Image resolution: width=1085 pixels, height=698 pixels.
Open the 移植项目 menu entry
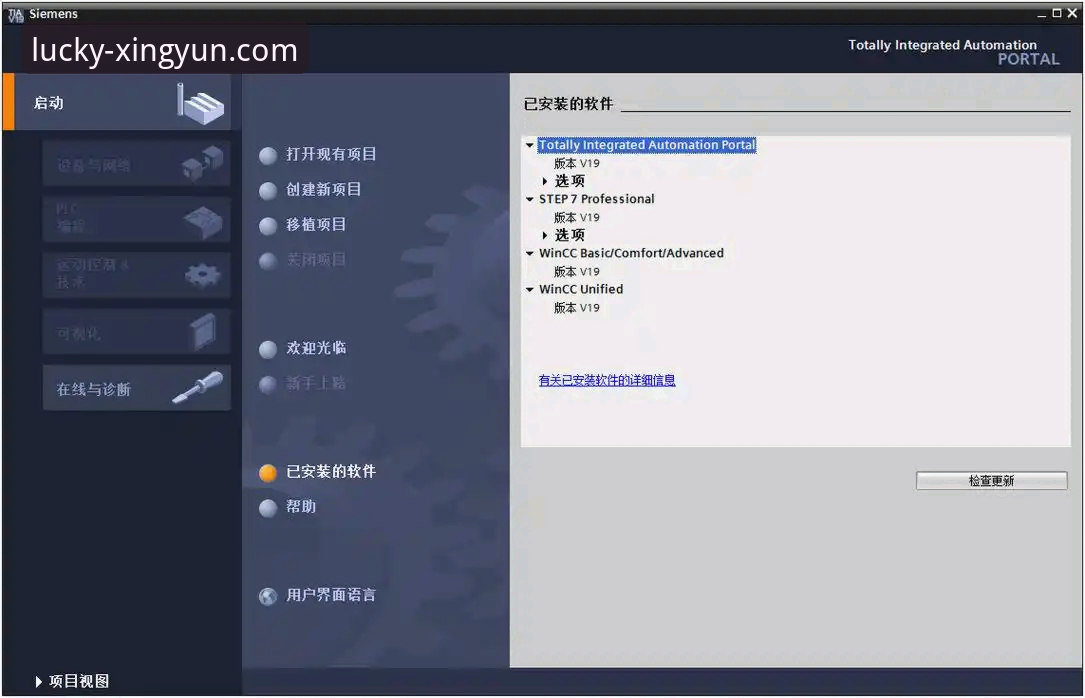(x=316, y=225)
